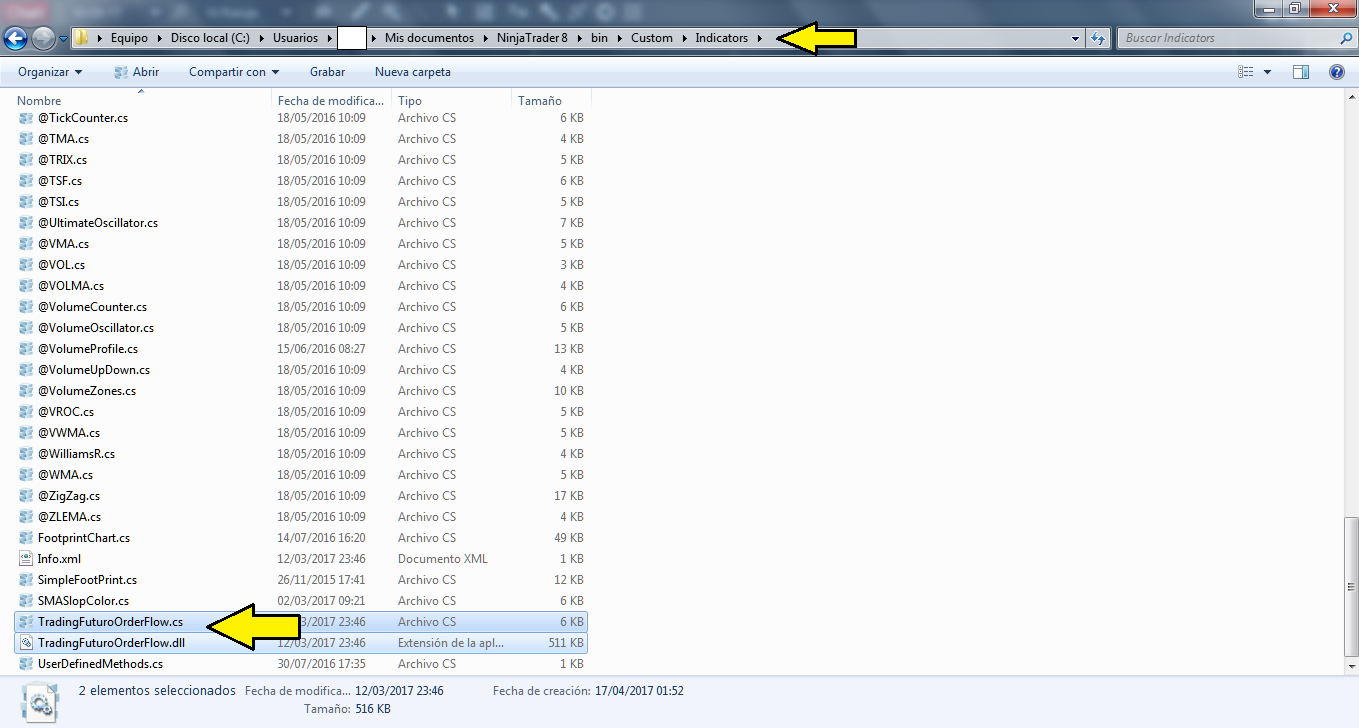Select the file named @VROC.cs
This screenshot has height=728, width=1359.
coord(66,412)
